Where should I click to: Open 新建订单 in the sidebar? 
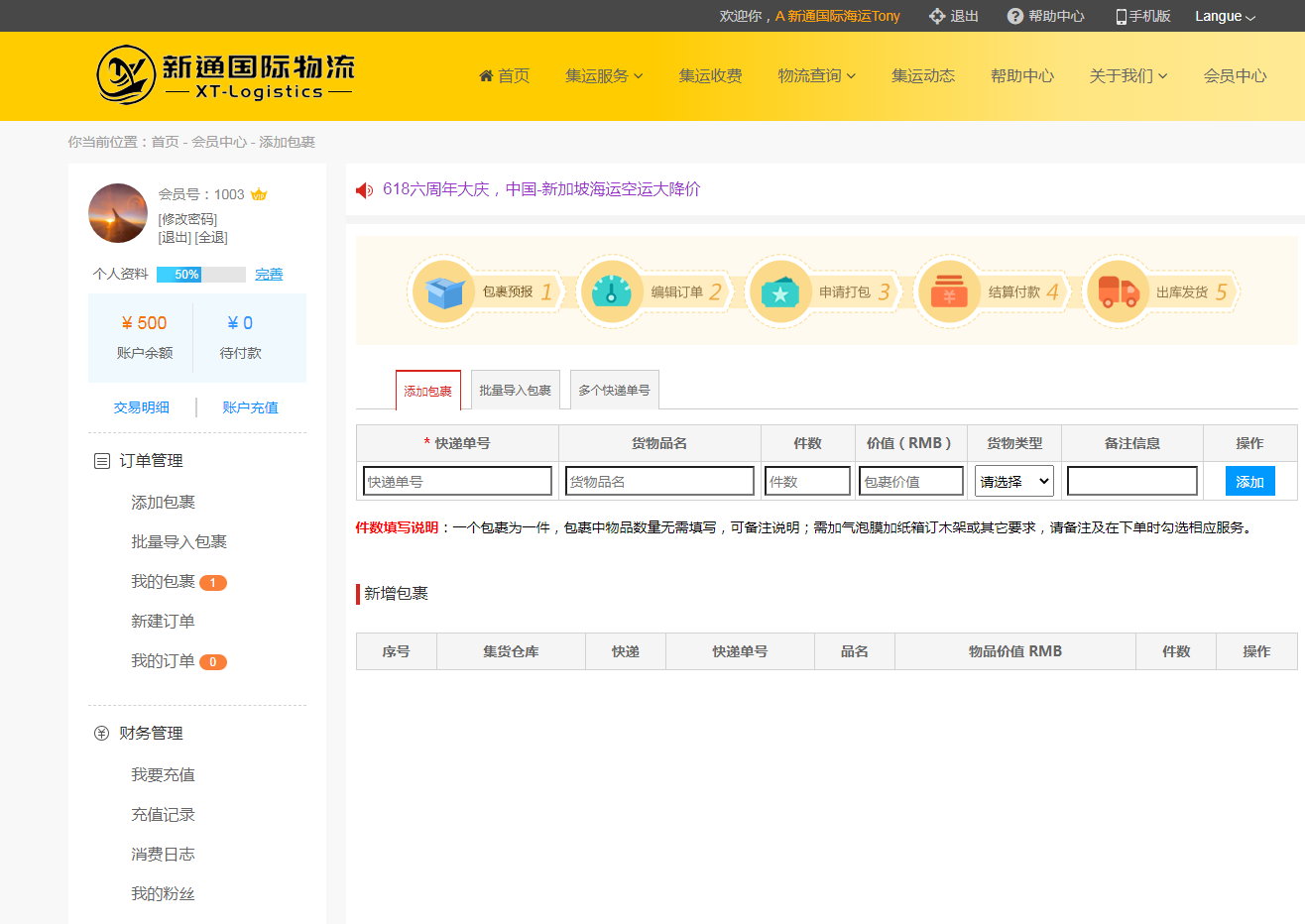tap(163, 622)
